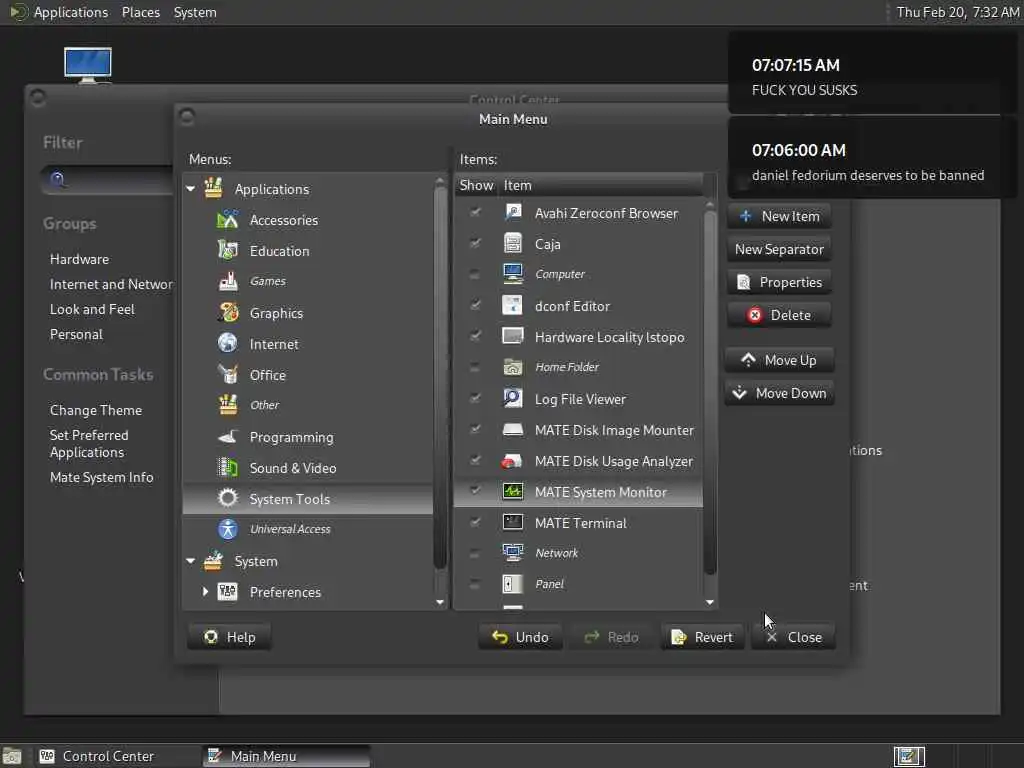This screenshot has width=1024, height=768.
Task: Click the New Item button
Action: pos(779,216)
